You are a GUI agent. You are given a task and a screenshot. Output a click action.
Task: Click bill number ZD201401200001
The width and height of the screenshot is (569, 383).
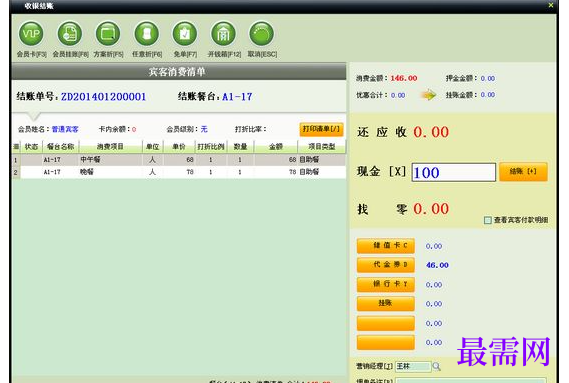(x=103, y=97)
